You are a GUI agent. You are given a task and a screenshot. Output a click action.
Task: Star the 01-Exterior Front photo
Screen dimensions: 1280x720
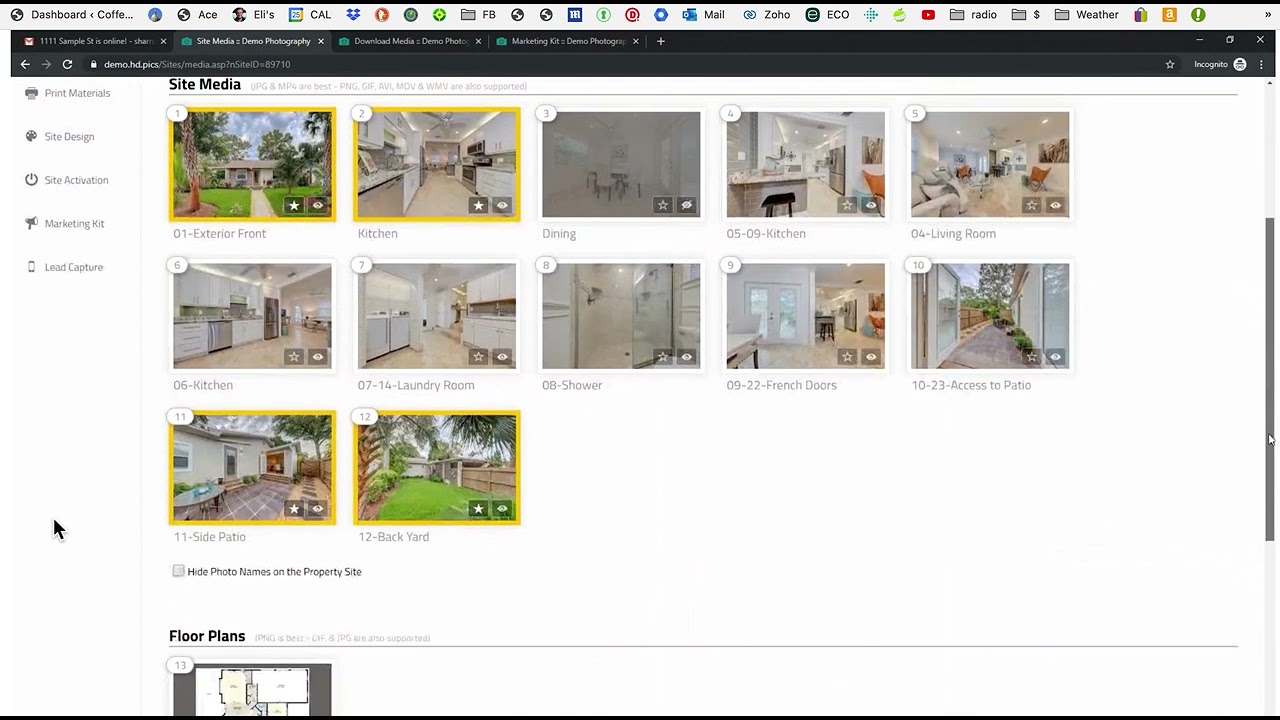[x=294, y=205]
